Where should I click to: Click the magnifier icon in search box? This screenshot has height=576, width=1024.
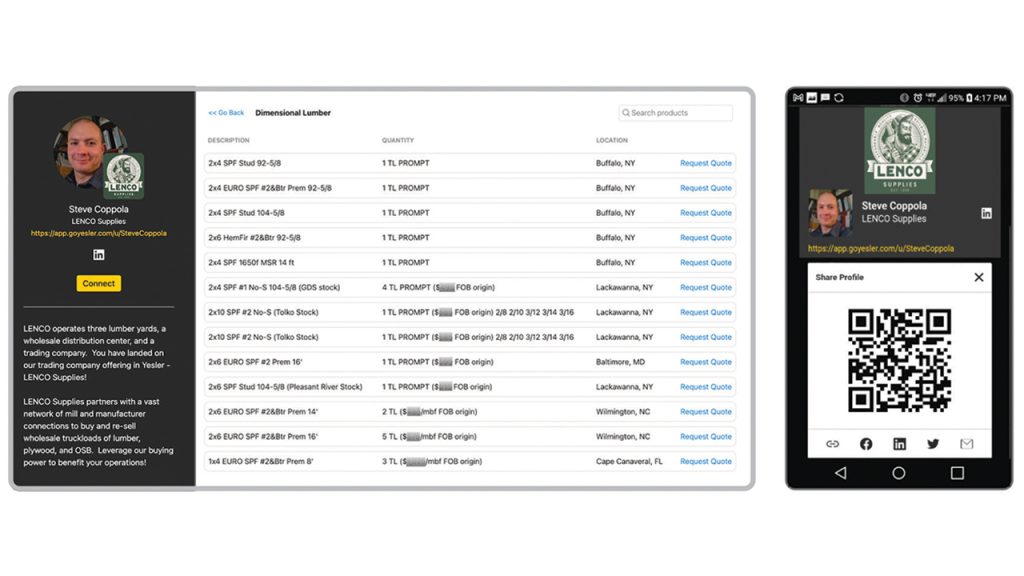626,113
